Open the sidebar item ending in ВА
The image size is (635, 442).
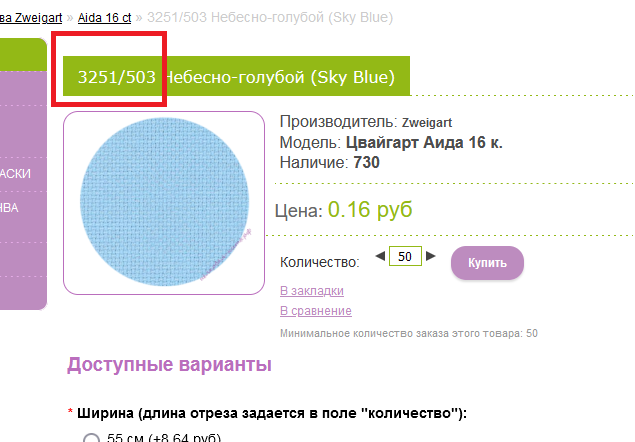click(10, 208)
